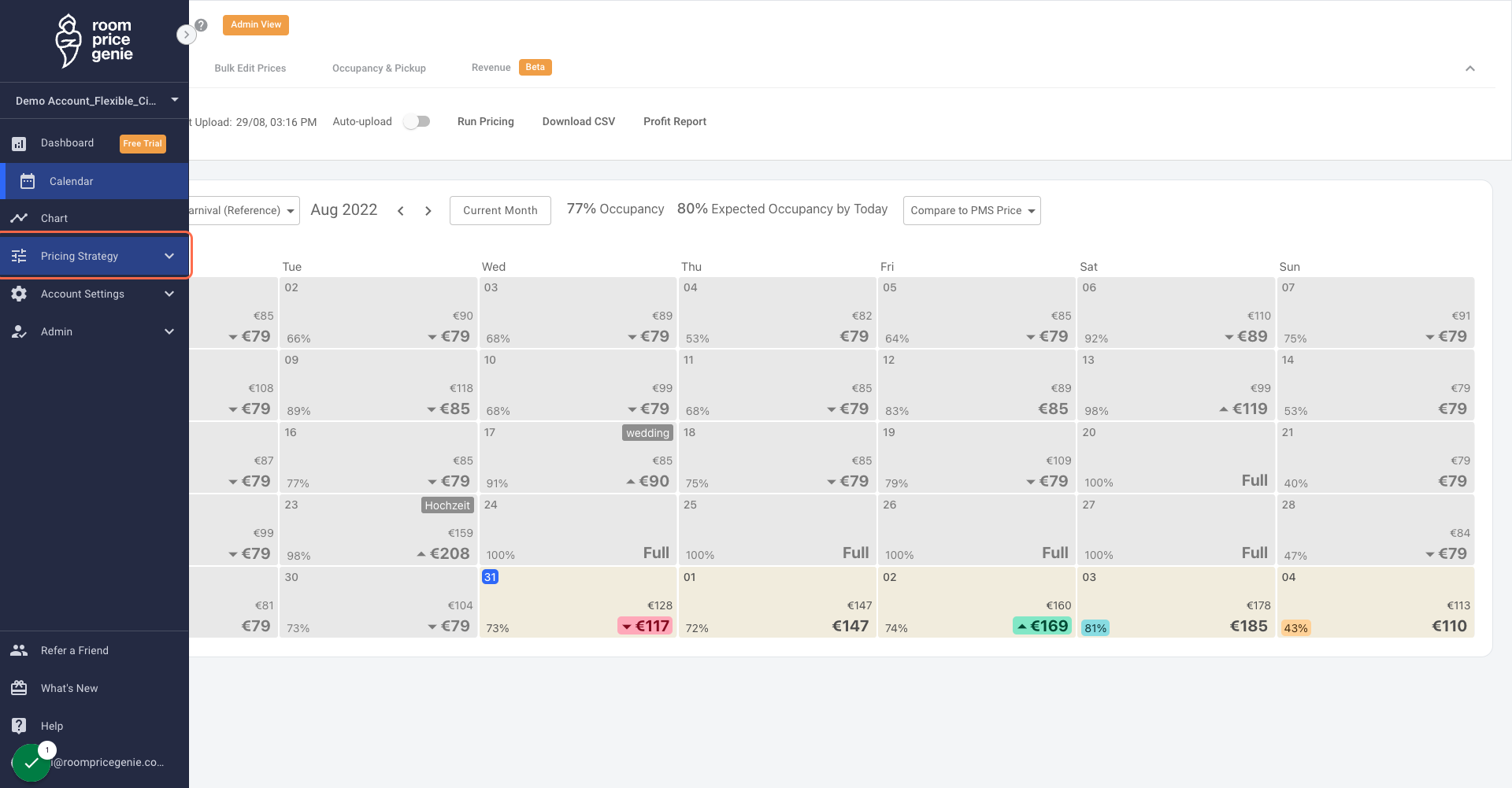
Task: Open the Bulk Edit Prices tab
Action: pos(250,68)
